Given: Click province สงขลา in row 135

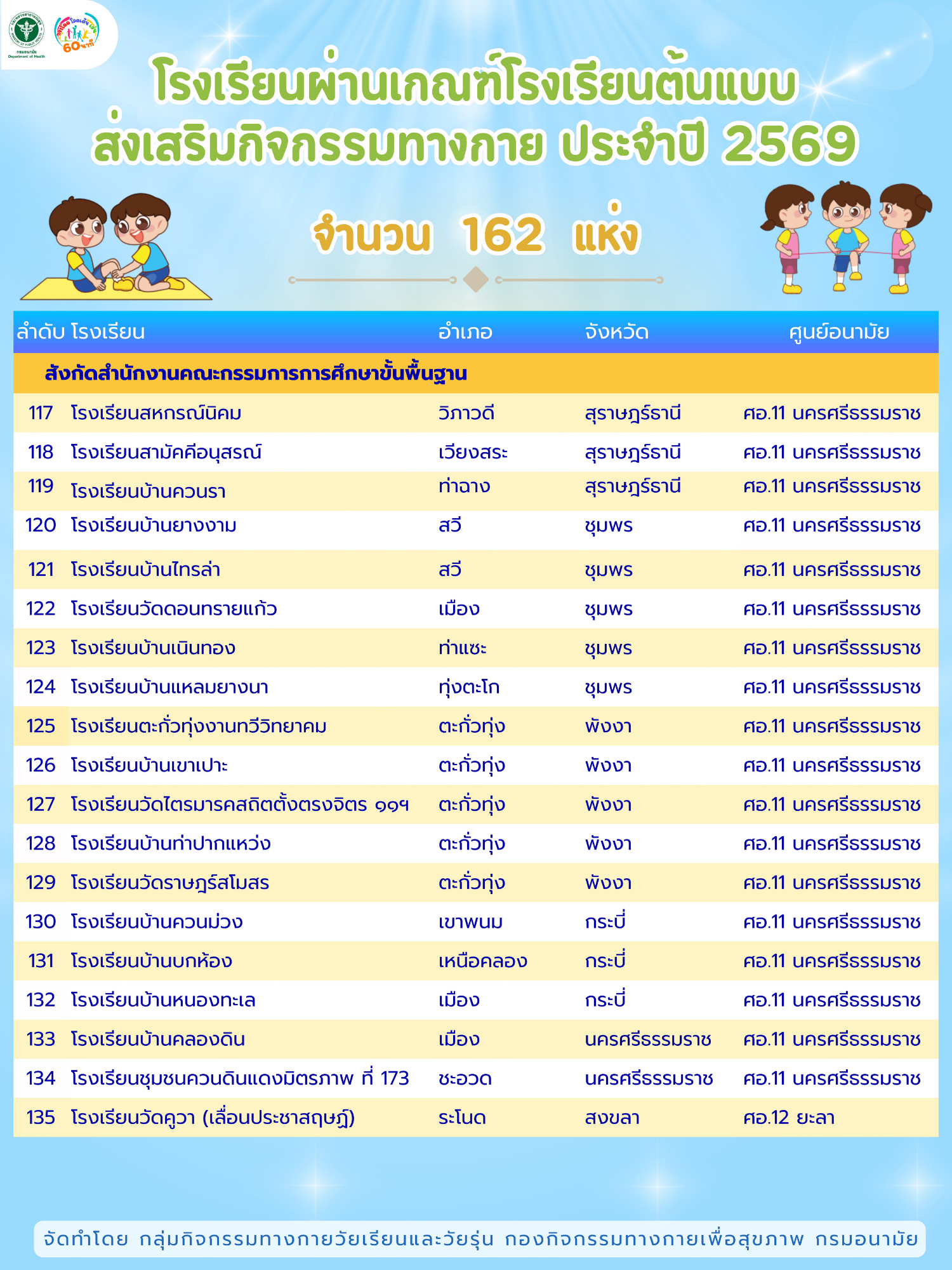Looking at the screenshot, I should tap(612, 1118).
